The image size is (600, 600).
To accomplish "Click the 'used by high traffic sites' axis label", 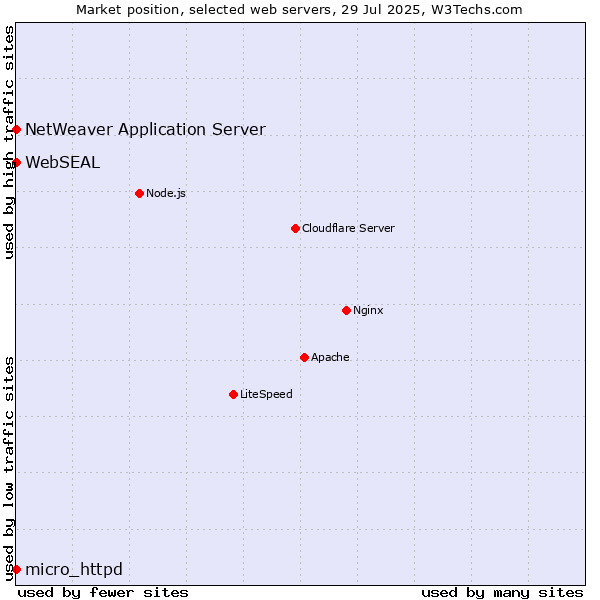I will [x=8, y=142].
